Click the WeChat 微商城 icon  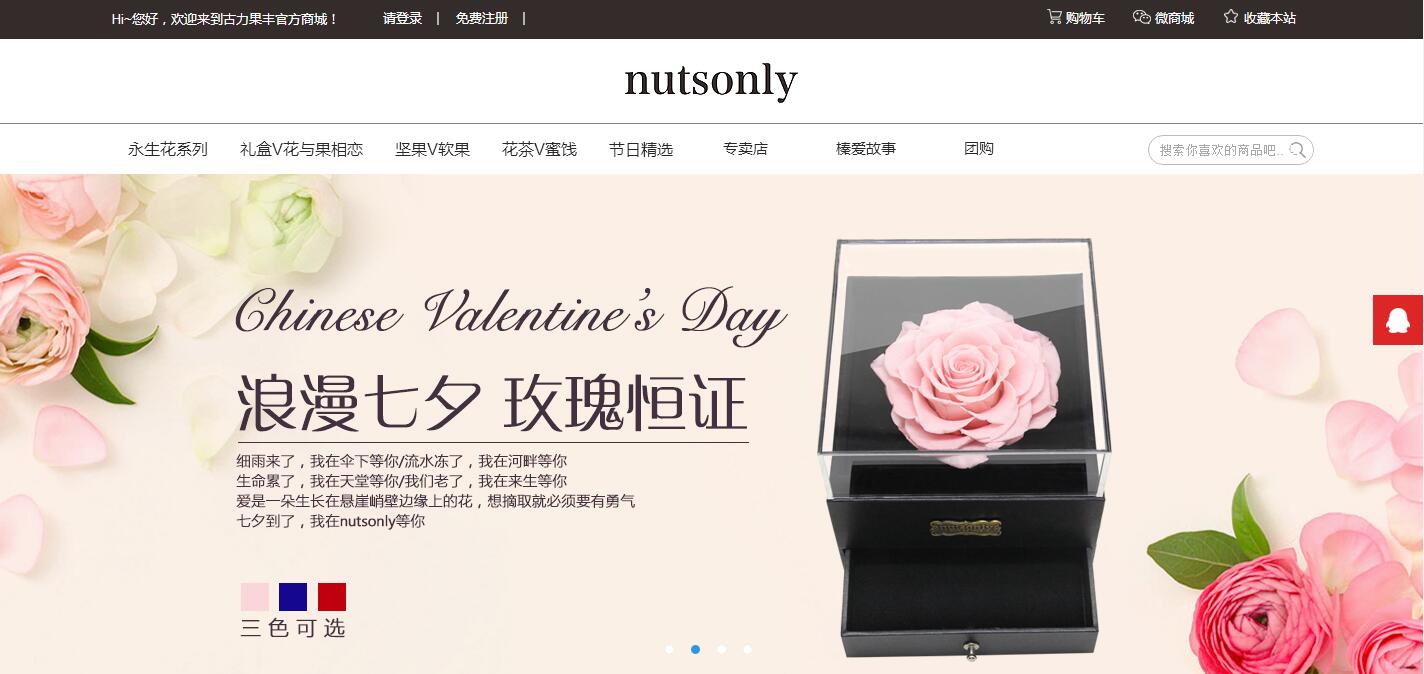coord(1142,17)
